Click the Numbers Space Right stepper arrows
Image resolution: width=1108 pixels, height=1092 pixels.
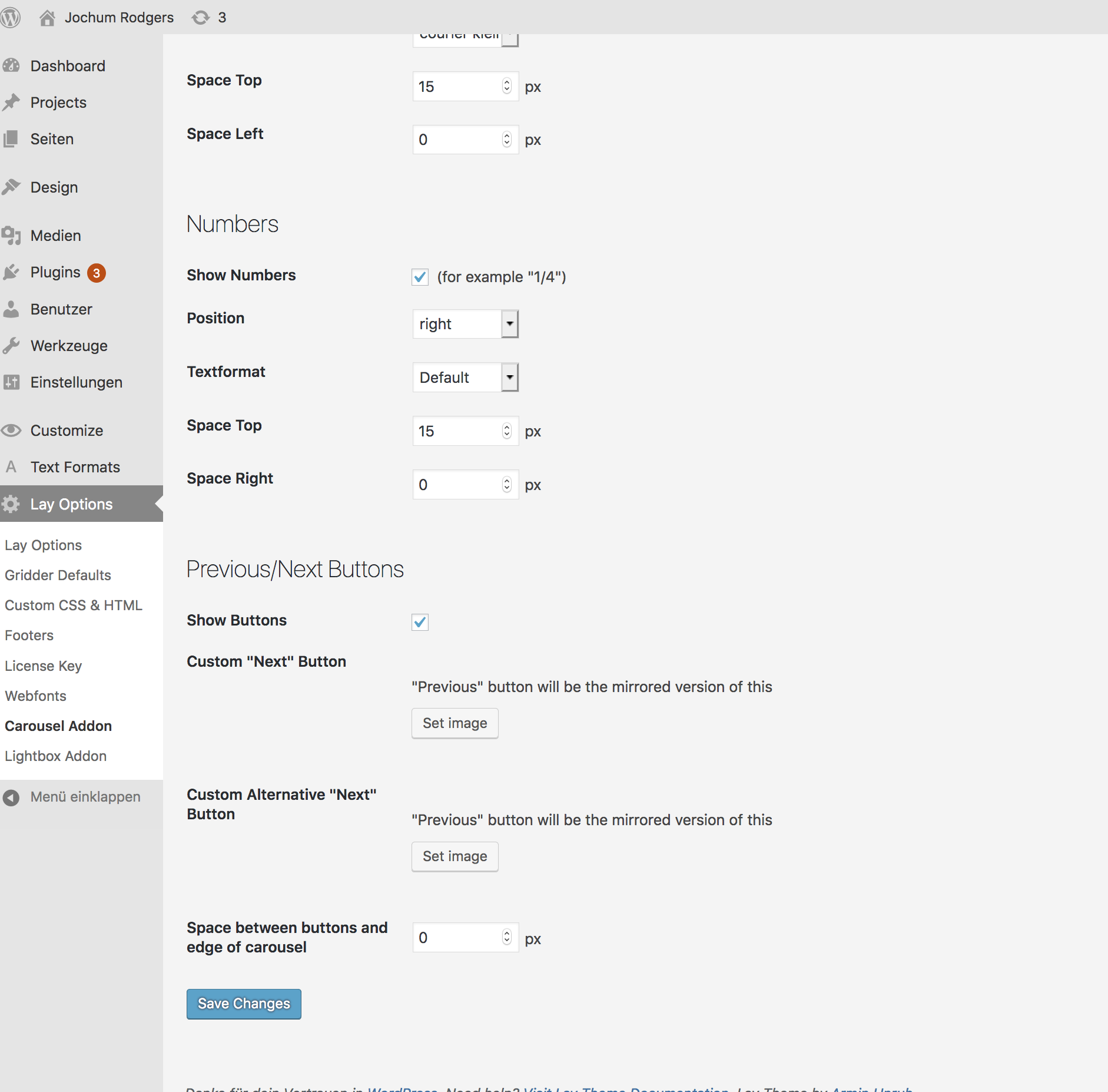[507, 485]
